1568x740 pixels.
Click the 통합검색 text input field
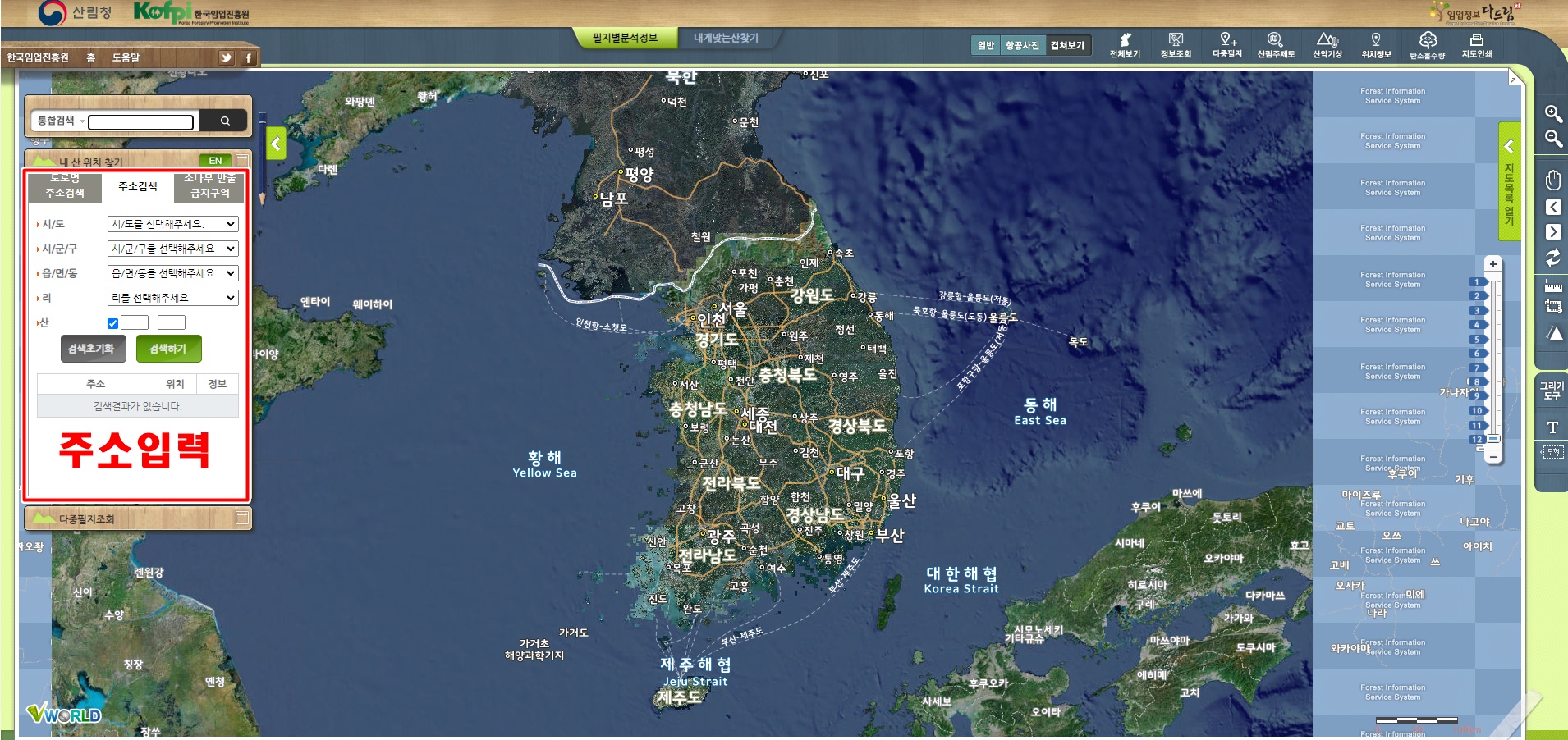coord(141,122)
